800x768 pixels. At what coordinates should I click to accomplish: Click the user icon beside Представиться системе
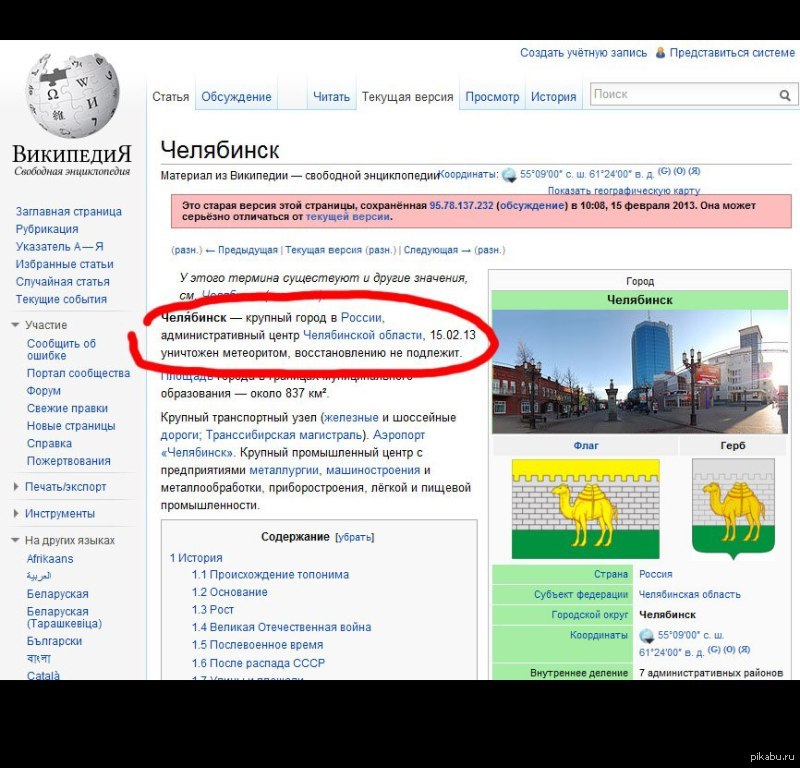point(660,53)
